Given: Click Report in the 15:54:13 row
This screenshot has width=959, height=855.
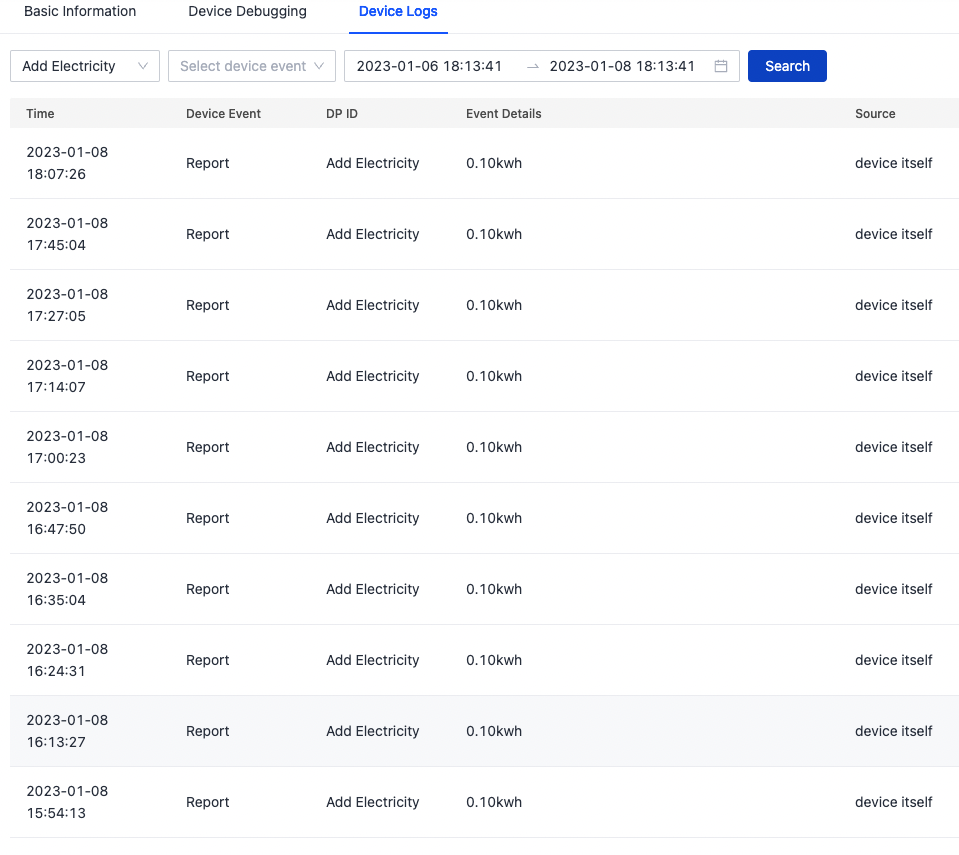Looking at the screenshot, I should (207, 802).
